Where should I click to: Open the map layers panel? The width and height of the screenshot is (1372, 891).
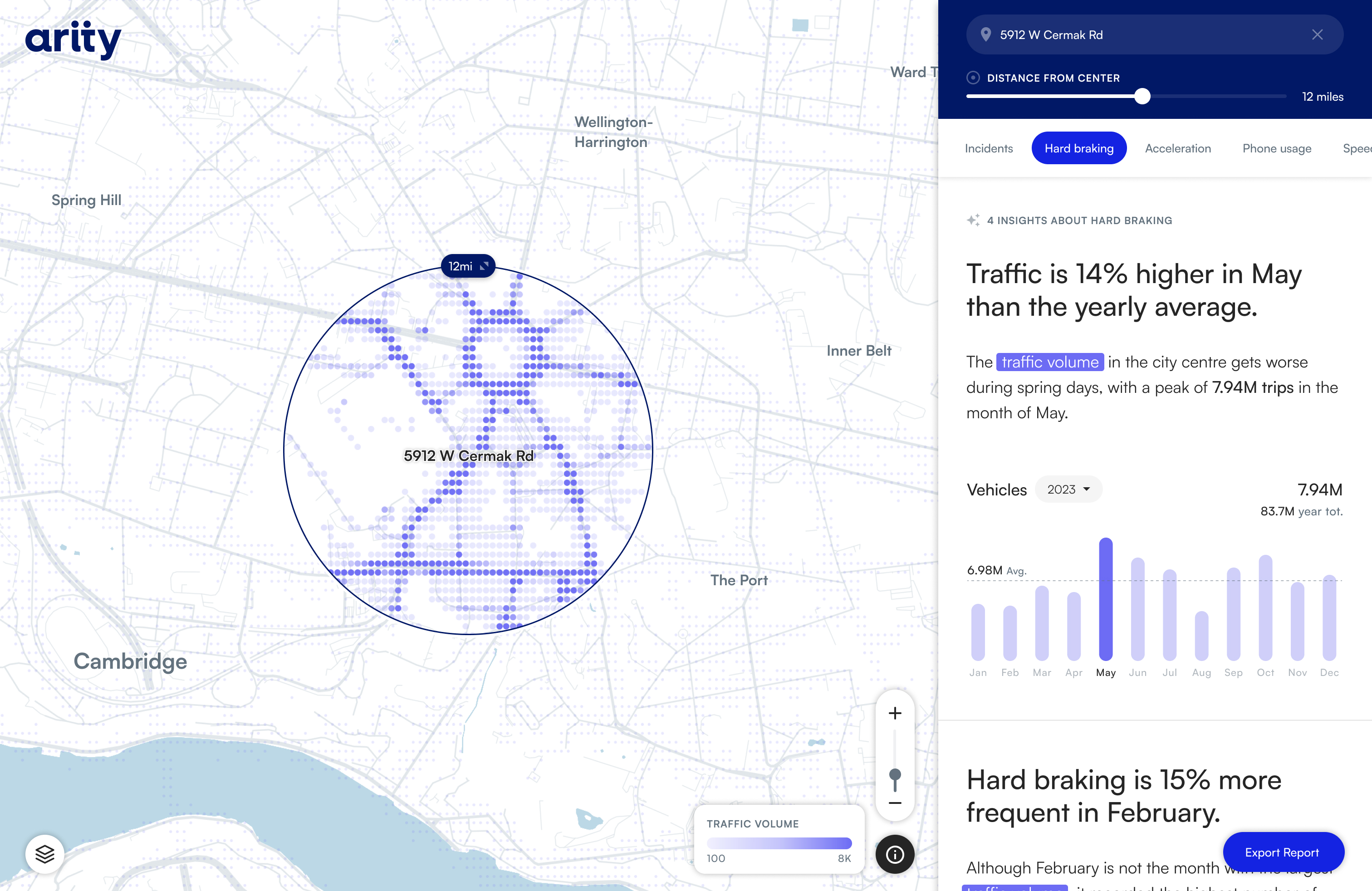tap(45, 854)
